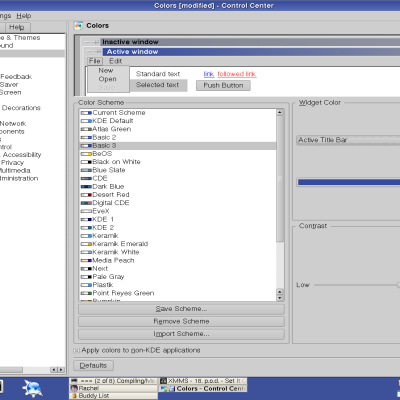Click the blue link in preview
Viewport: 400px width, 400px height.
pyautogui.click(x=209, y=74)
